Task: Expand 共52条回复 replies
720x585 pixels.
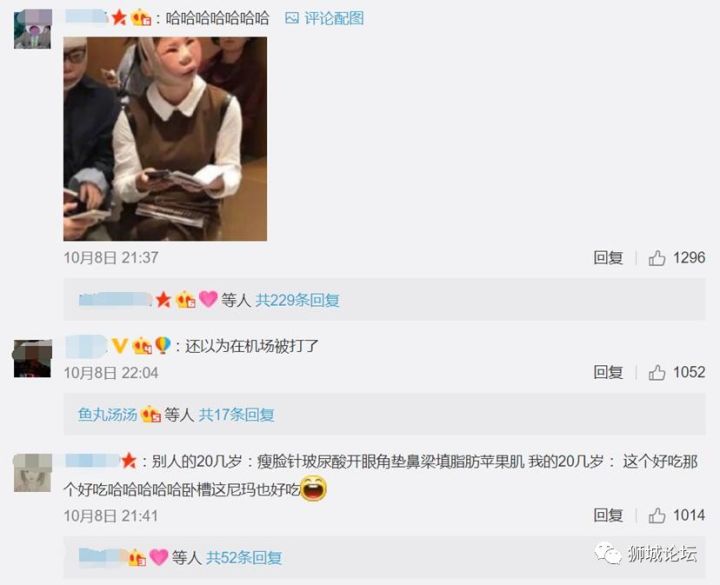Action: coord(244,558)
